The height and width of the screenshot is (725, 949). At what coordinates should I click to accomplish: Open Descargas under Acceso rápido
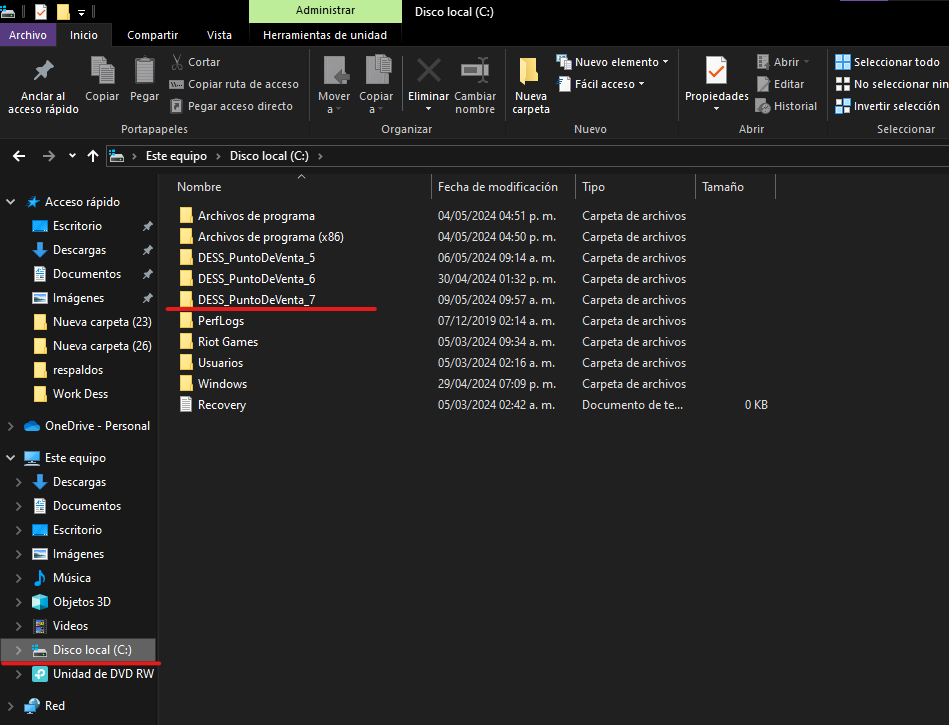tap(79, 250)
